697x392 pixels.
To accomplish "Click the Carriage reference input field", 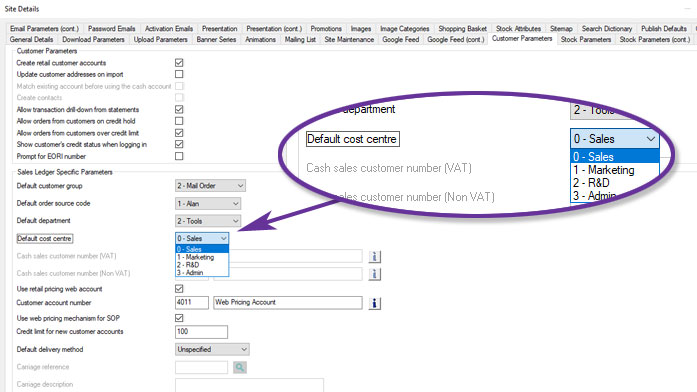I will [x=201, y=367].
